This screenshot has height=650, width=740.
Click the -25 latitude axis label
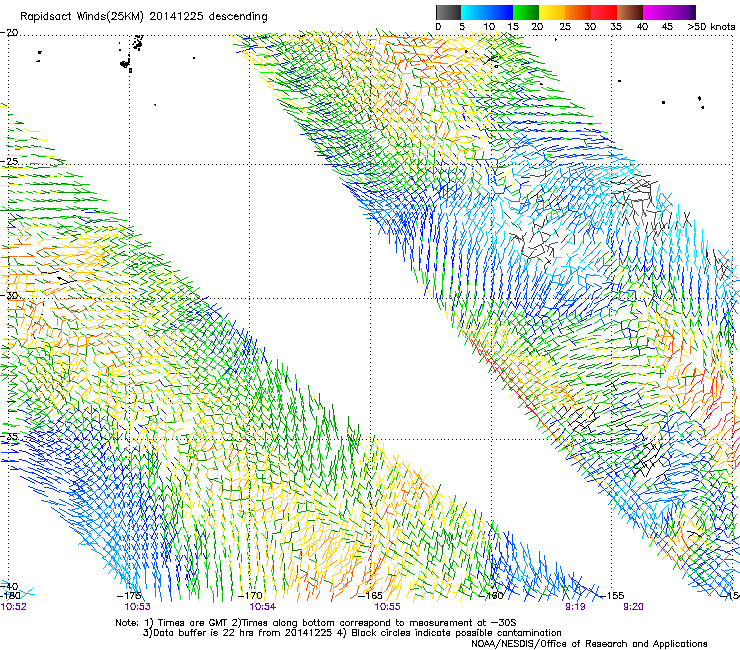9,161
